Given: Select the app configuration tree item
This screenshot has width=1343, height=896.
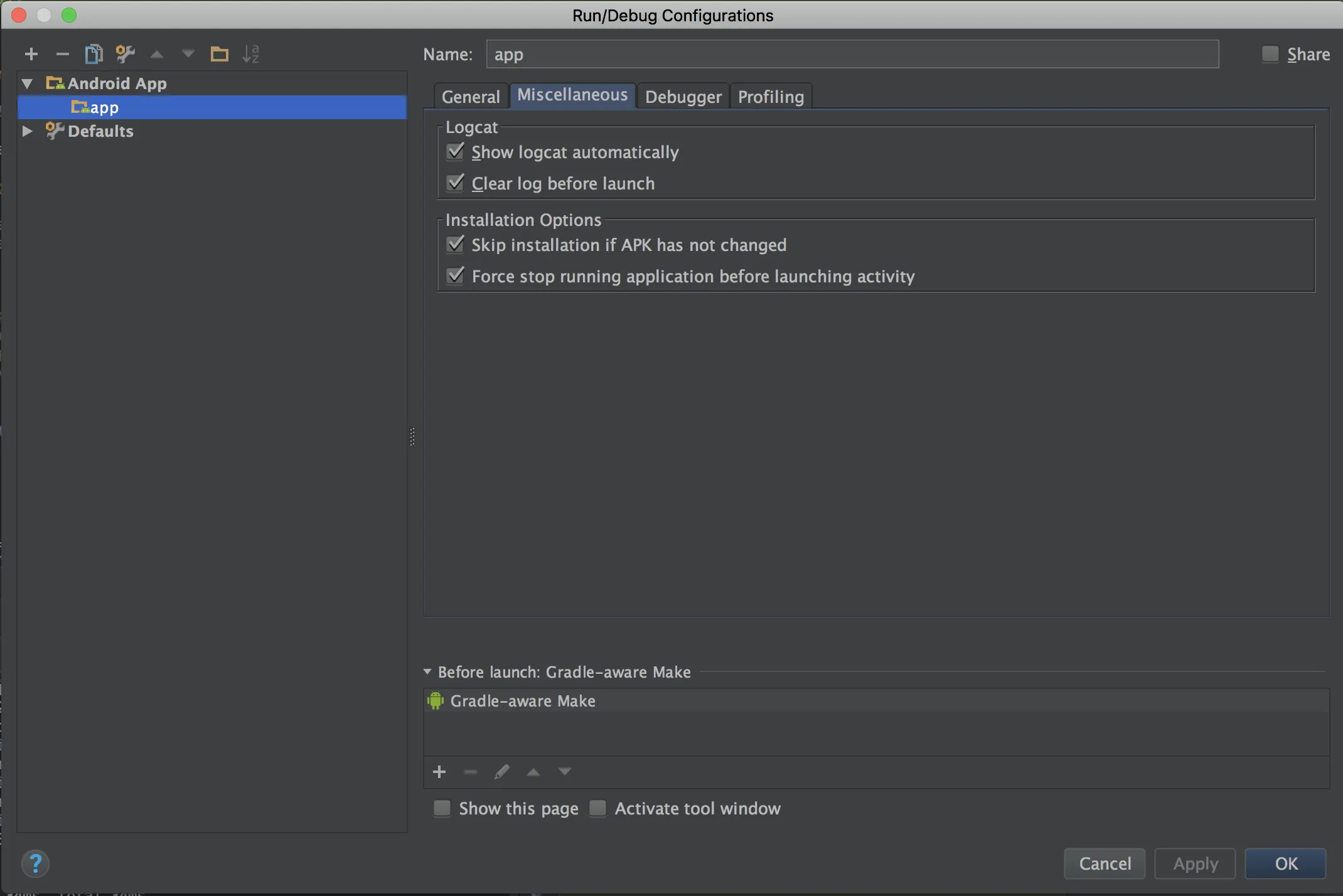Looking at the screenshot, I should [103, 107].
